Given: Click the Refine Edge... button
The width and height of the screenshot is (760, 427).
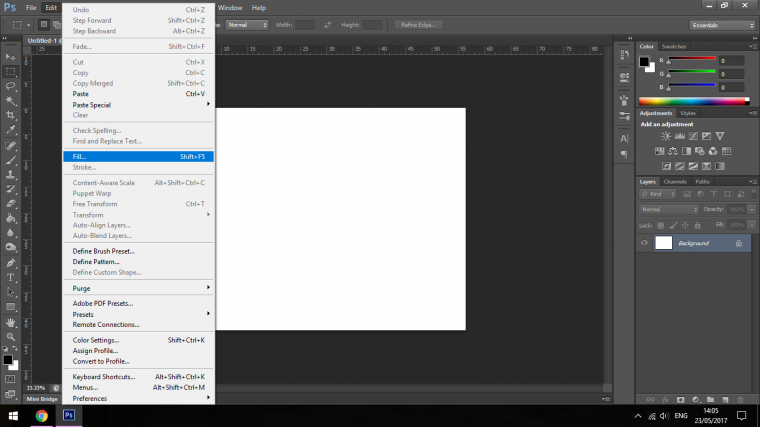Looking at the screenshot, I should click(x=418, y=25).
